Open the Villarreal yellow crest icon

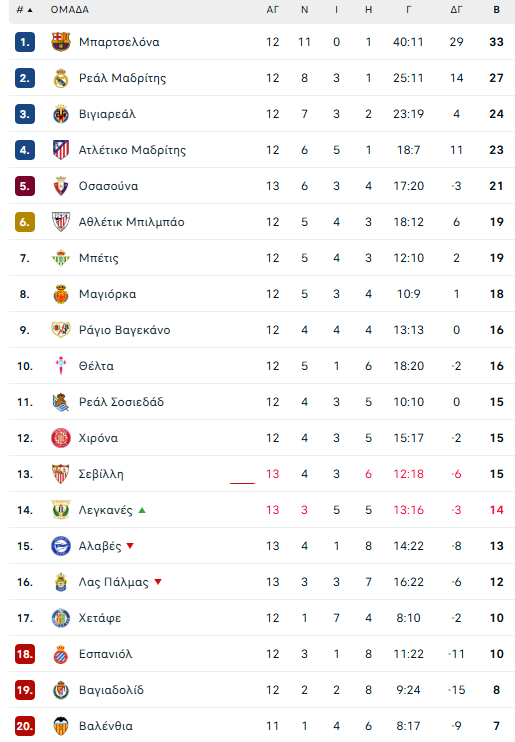[x=61, y=114]
